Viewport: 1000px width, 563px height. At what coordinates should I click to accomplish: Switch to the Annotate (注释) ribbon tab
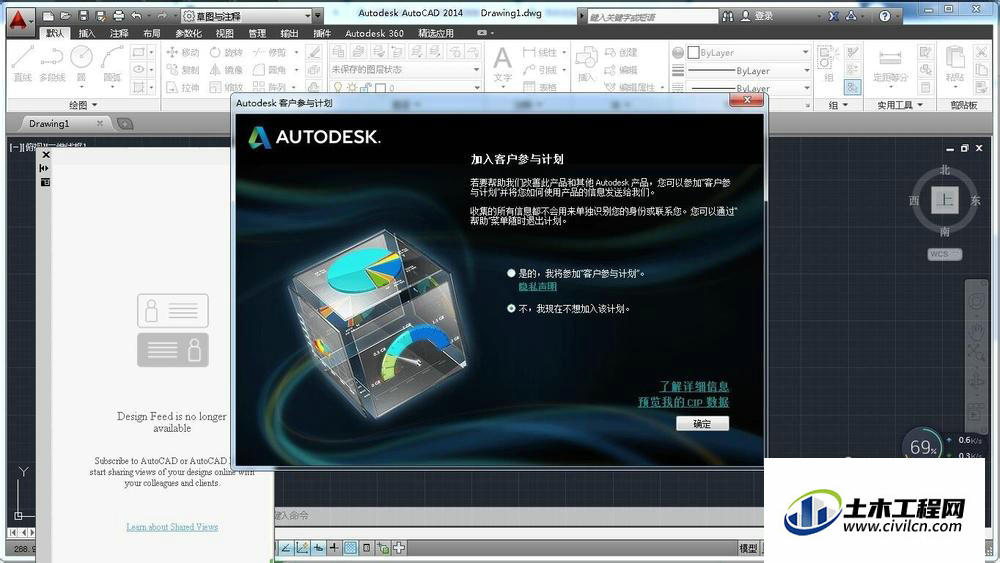(119, 33)
